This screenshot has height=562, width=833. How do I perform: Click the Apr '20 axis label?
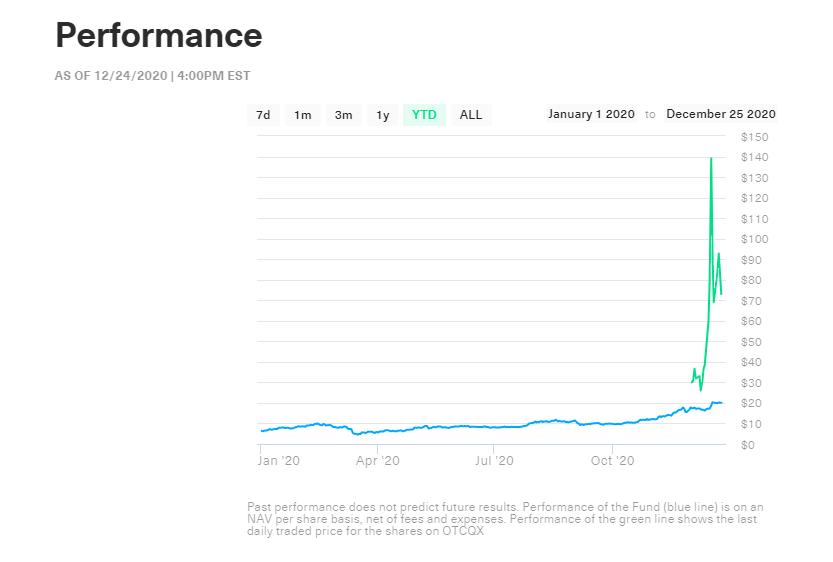click(377, 461)
